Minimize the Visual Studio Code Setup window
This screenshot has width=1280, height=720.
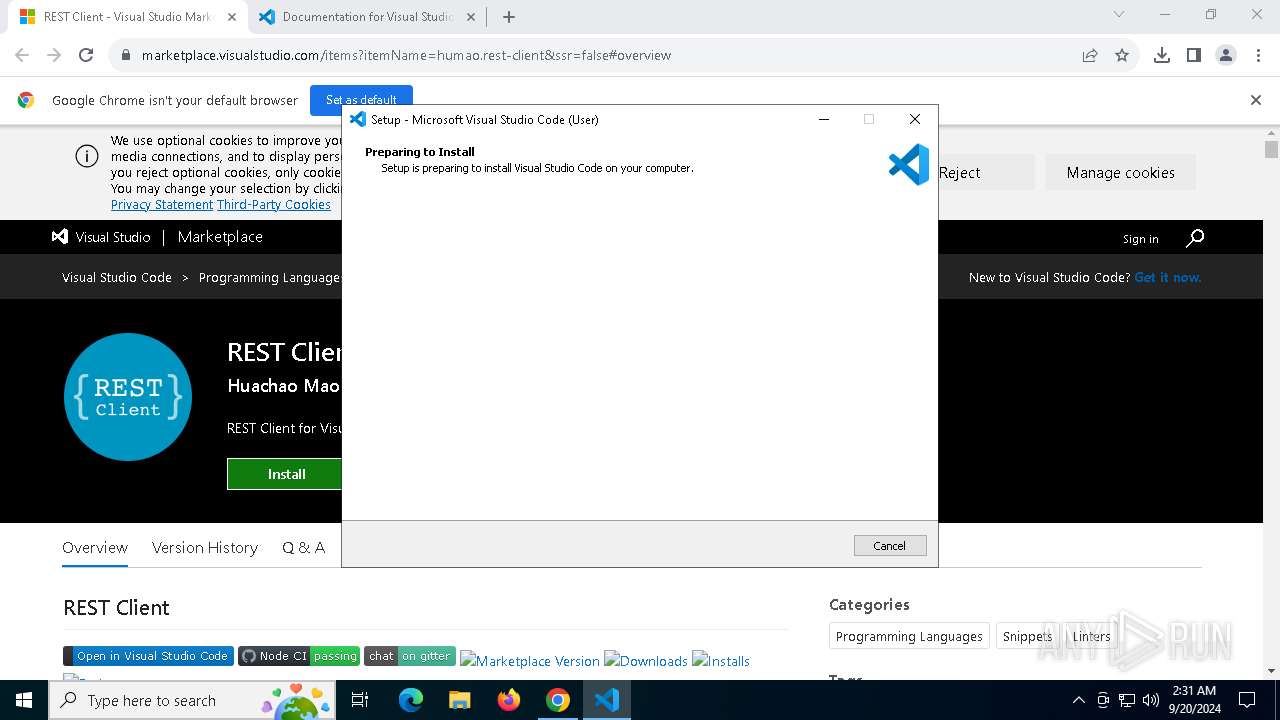824,119
